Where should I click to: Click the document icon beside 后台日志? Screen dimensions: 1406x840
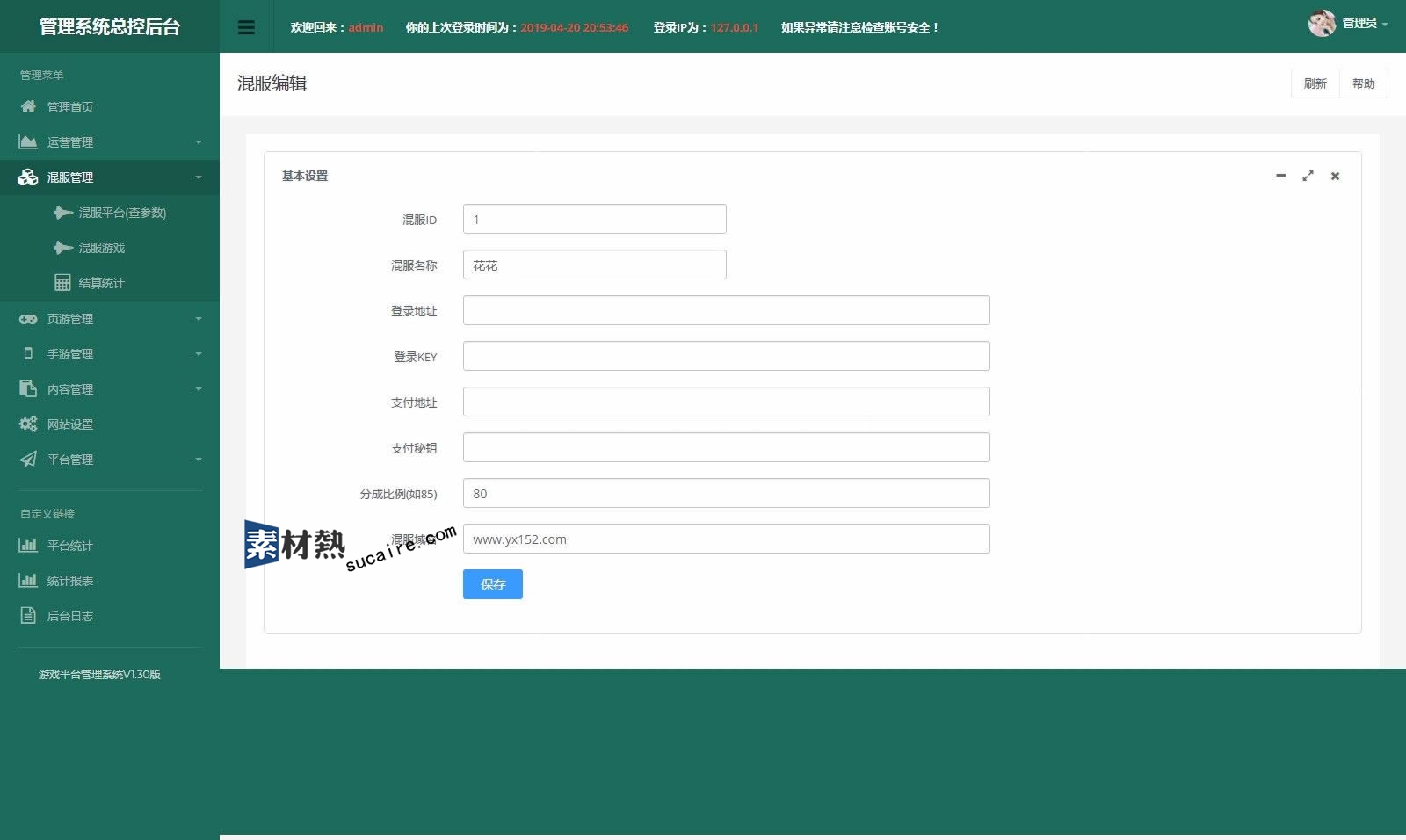pos(28,616)
